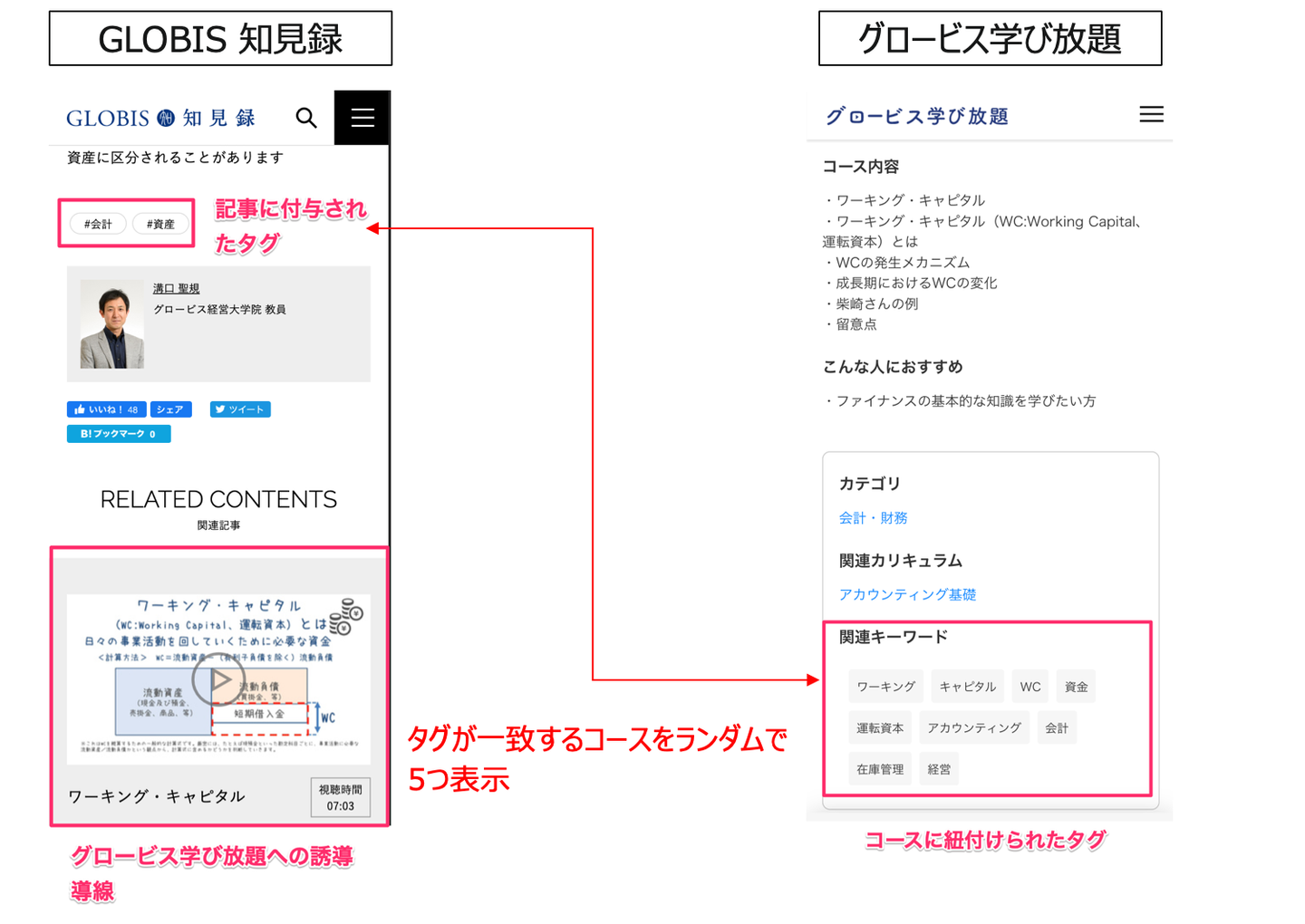Select the 会計 keyword tag in 関連キーワード
This screenshot has width=1305, height=924.
[x=1057, y=727]
